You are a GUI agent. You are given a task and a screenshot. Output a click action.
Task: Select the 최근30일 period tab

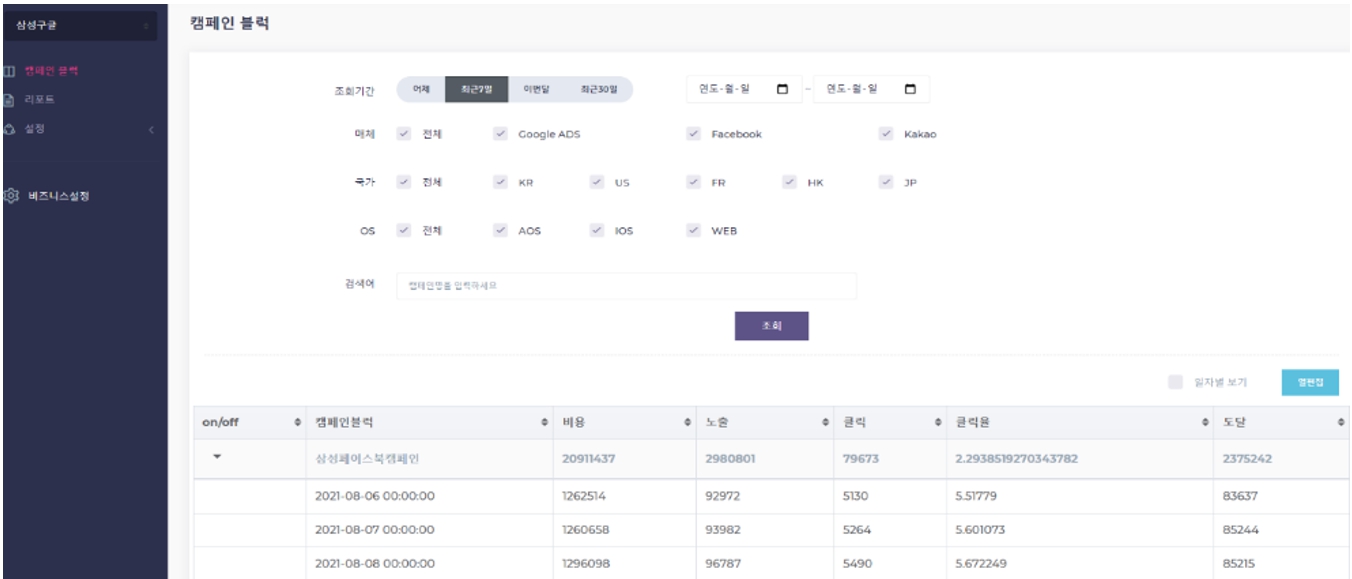[x=599, y=89]
